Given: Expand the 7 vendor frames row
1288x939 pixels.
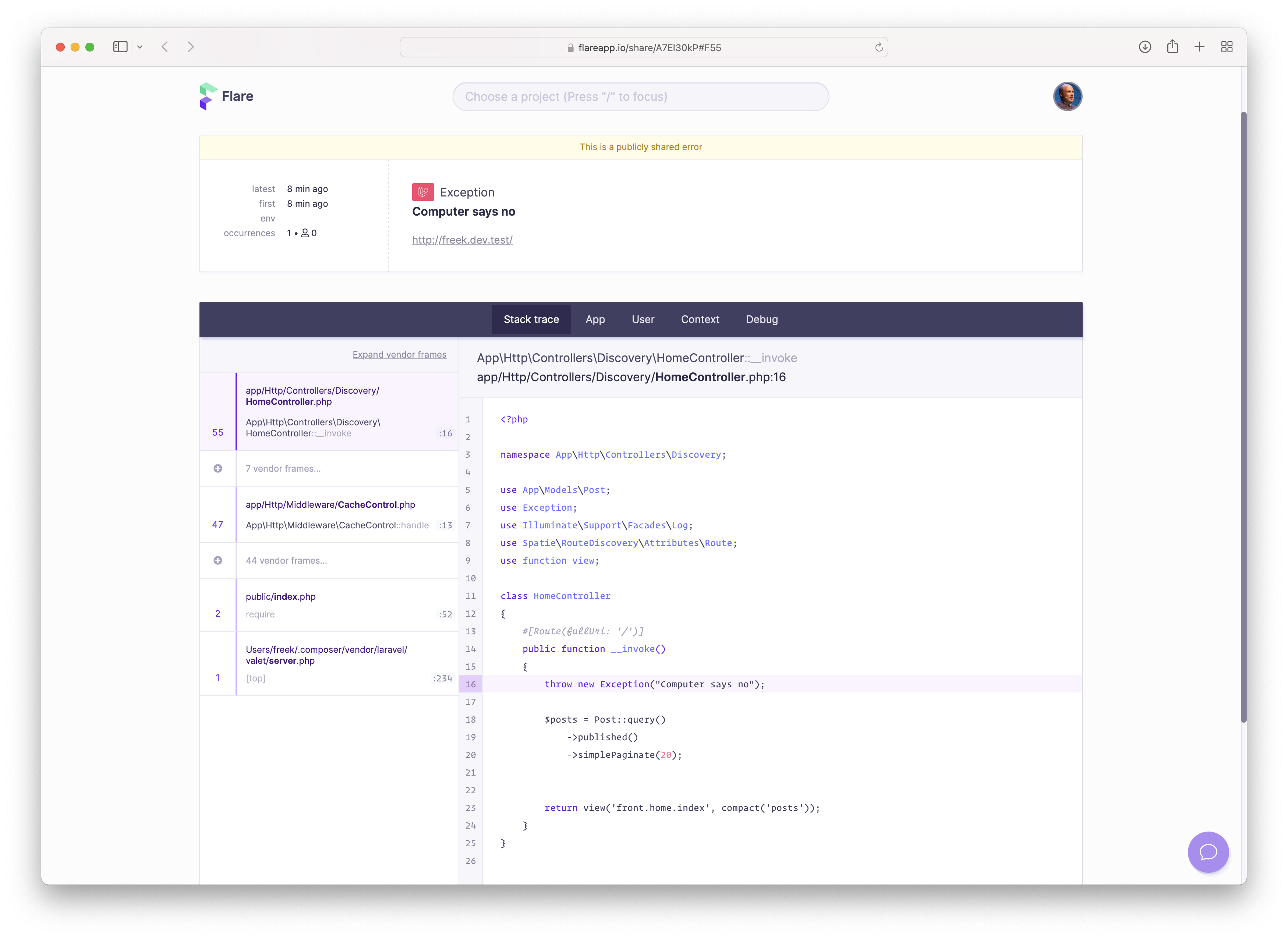Looking at the screenshot, I should pos(329,468).
